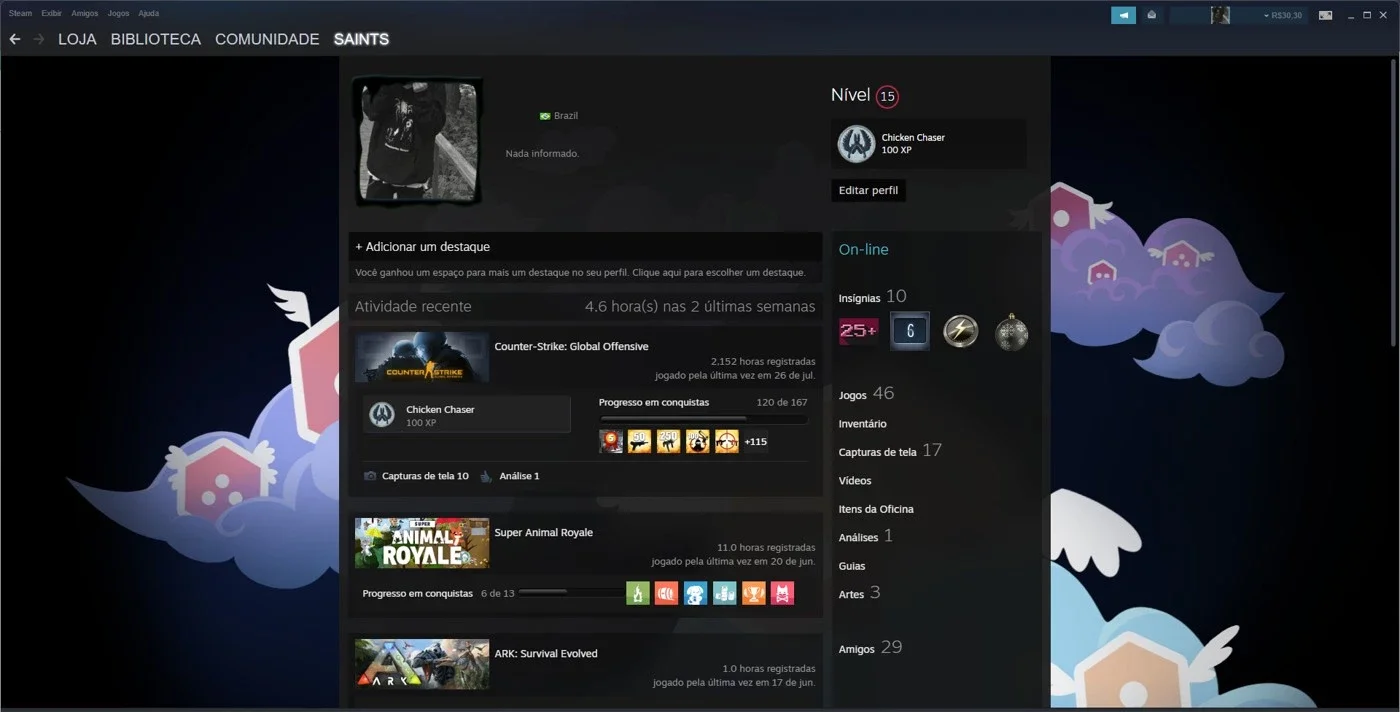Open the Inventário link
The image size is (1400, 712).
point(862,424)
